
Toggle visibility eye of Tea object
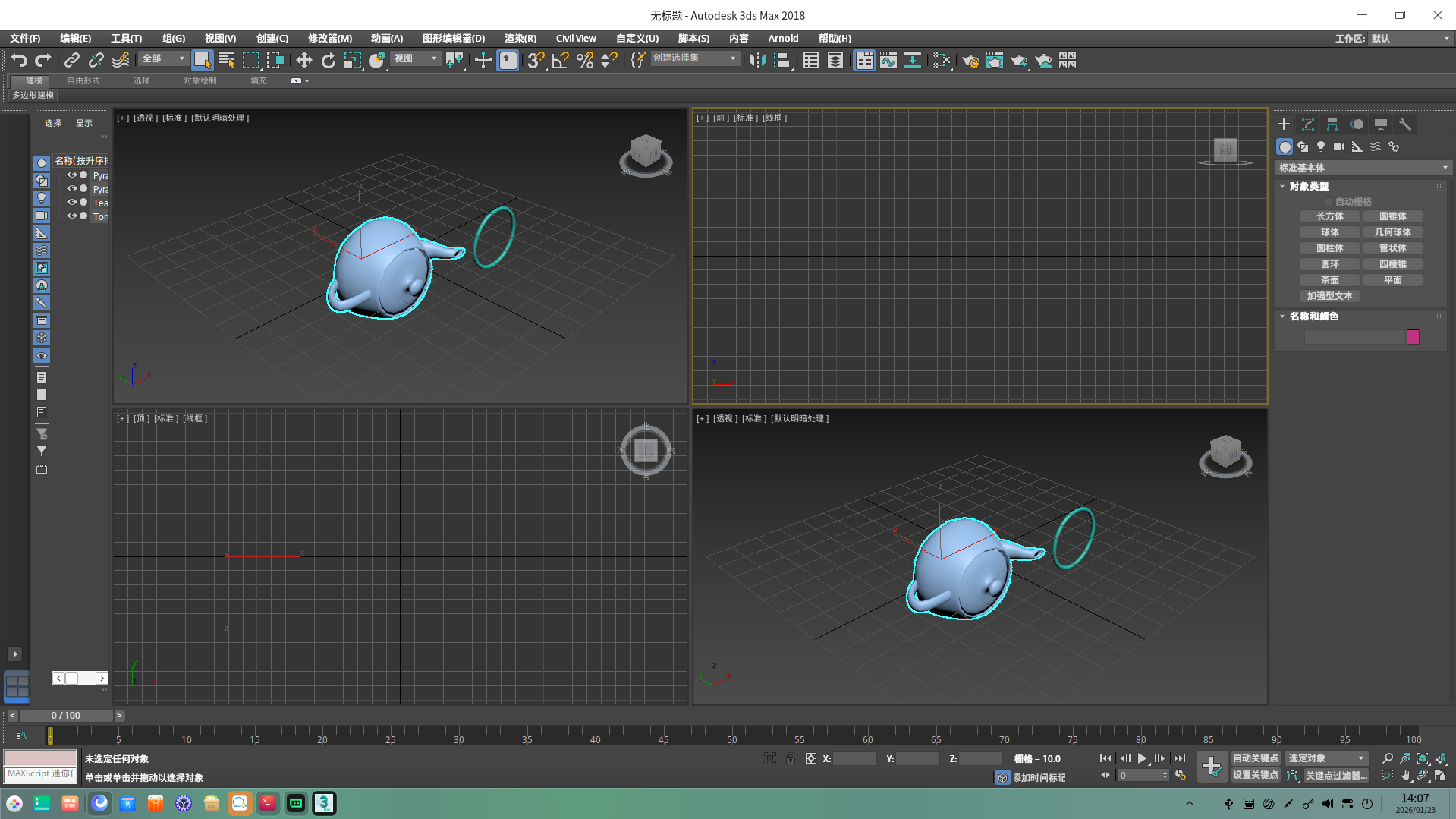(72, 203)
